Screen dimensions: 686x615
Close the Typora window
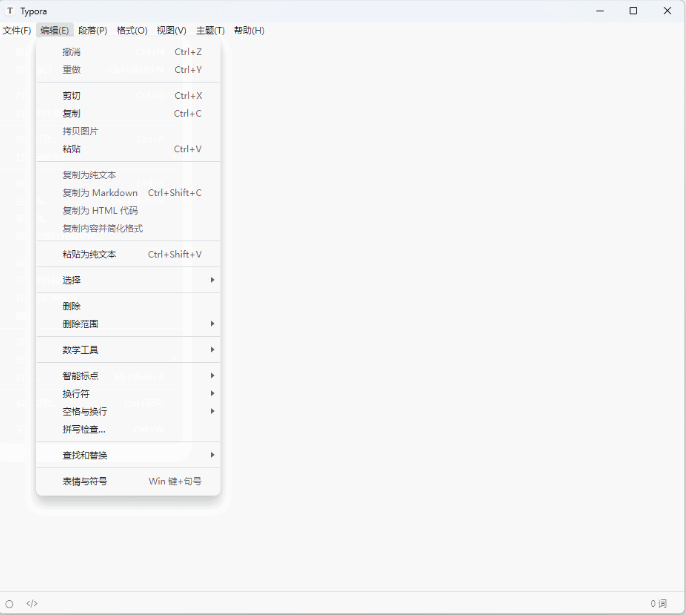tap(667, 11)
